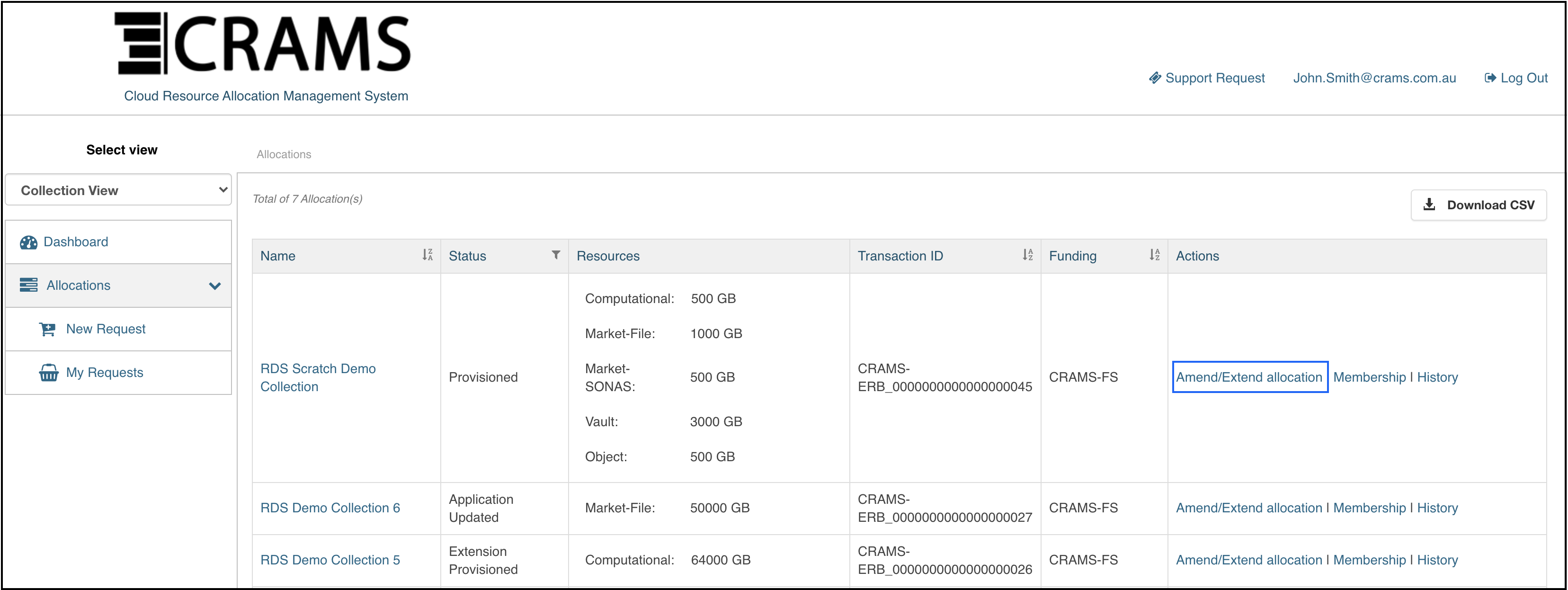Amend/Extend allocation for RDS Demo Collection 5
This screenshot has width=1568, height=590.
click(1249, 560)
